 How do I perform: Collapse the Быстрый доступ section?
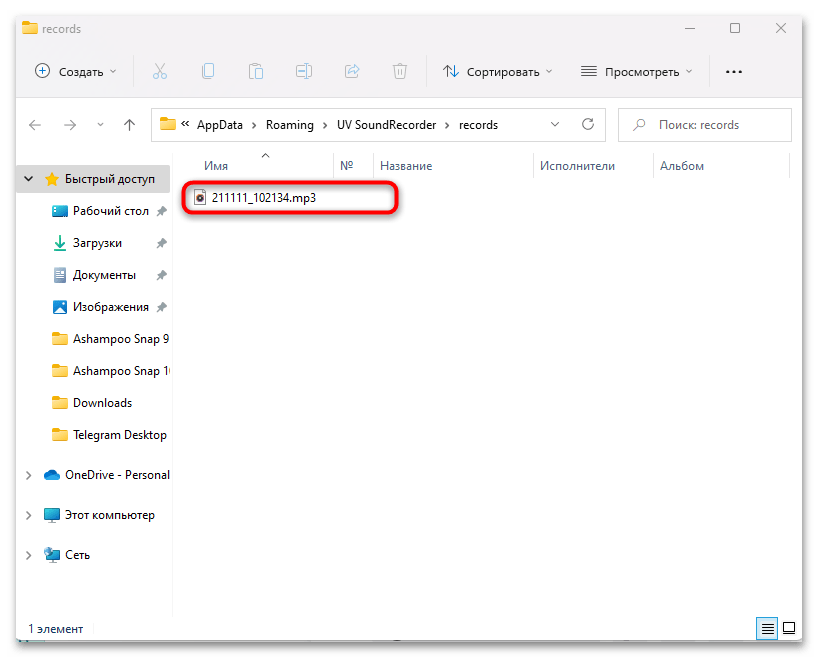[x=29, y=180]
